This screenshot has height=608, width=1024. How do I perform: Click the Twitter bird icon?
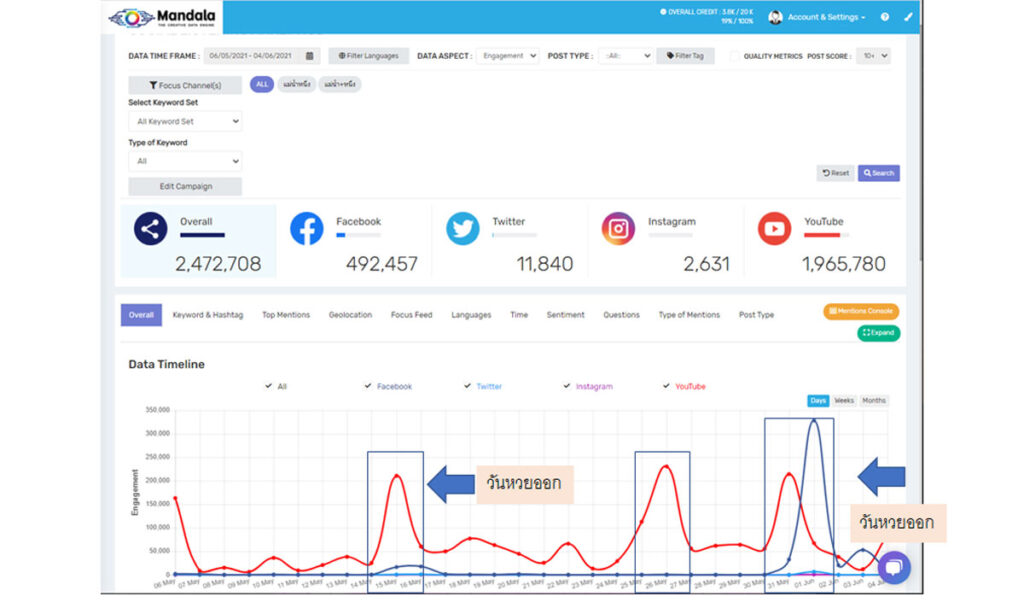(x=462, y=229)
